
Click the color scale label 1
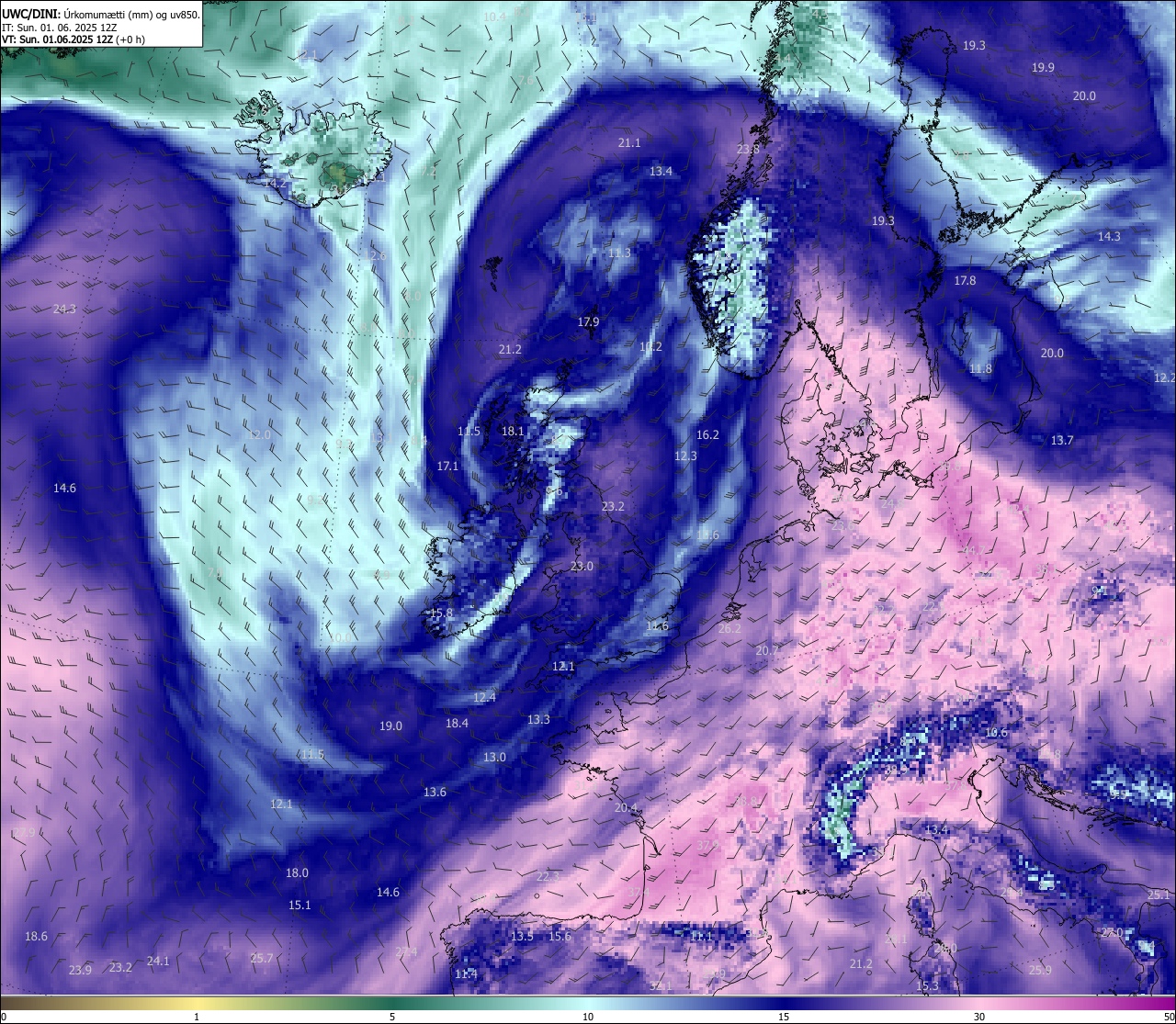pos(197,1017)
